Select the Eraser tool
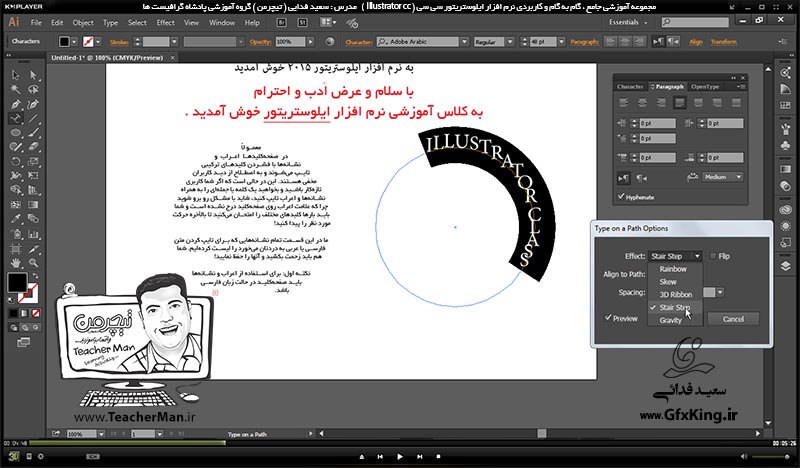Screen dimensions: 800x468 pyautogui.click(x=33, y=147)
